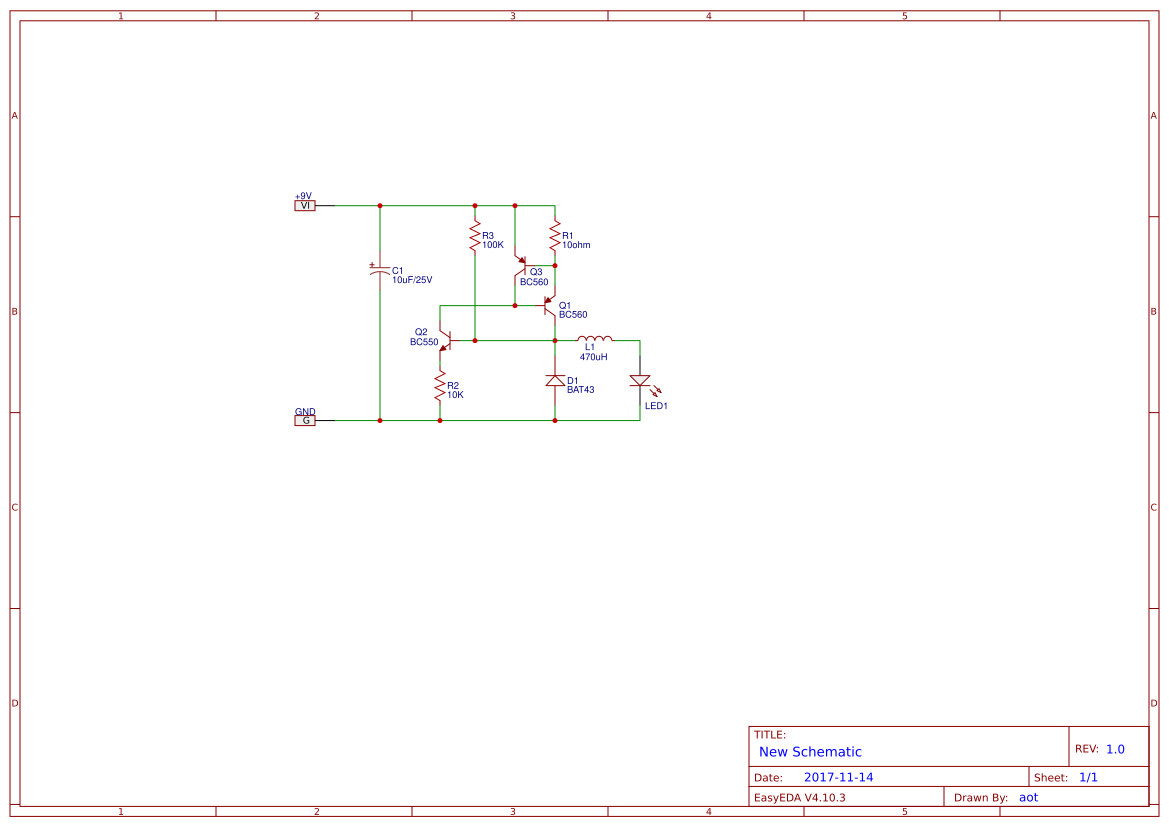Click the GND G ground port
The width and height of the screenshot is (1169, 827).
pos(305,419)
